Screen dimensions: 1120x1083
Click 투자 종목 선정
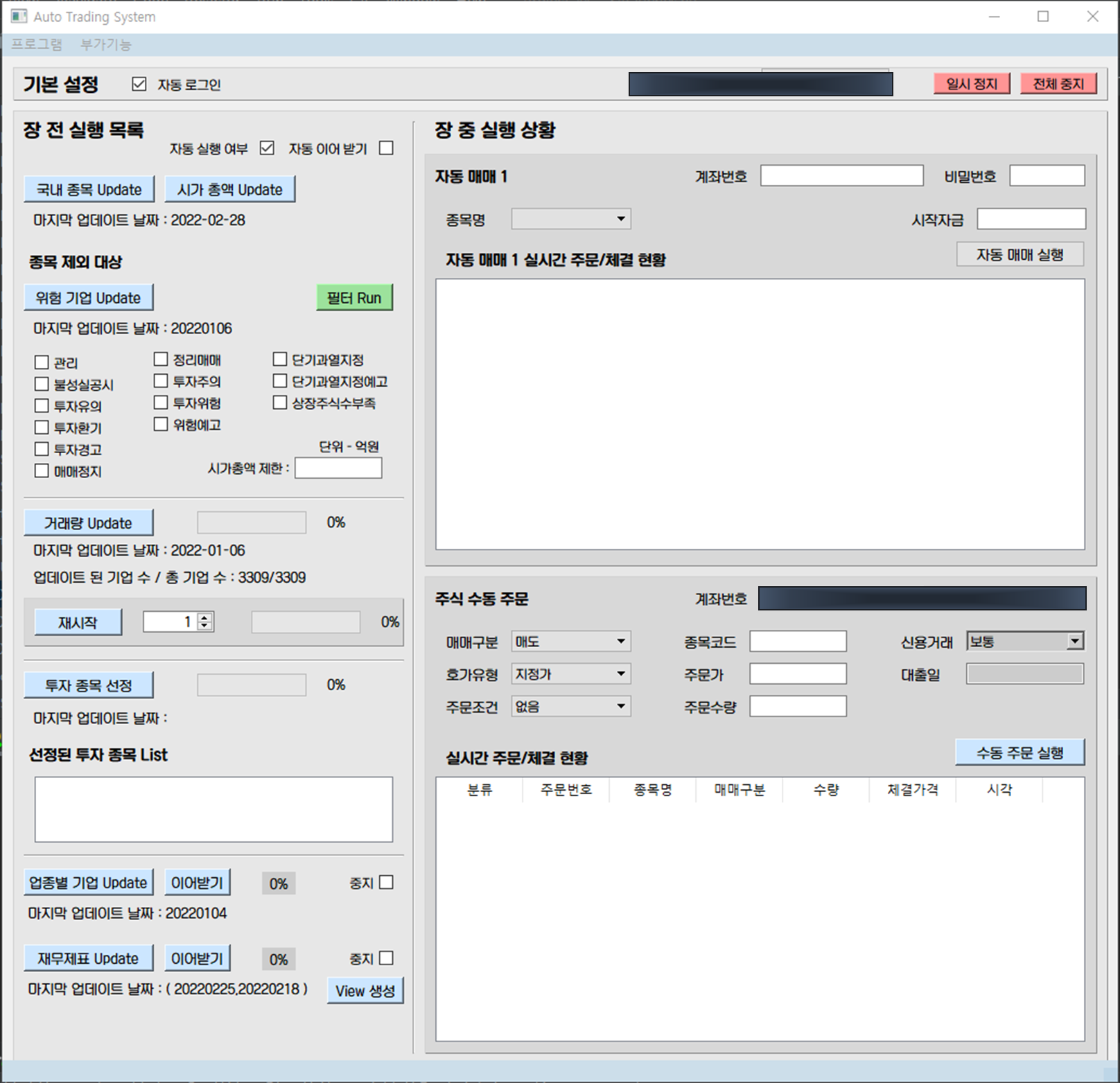pos(89,685)
